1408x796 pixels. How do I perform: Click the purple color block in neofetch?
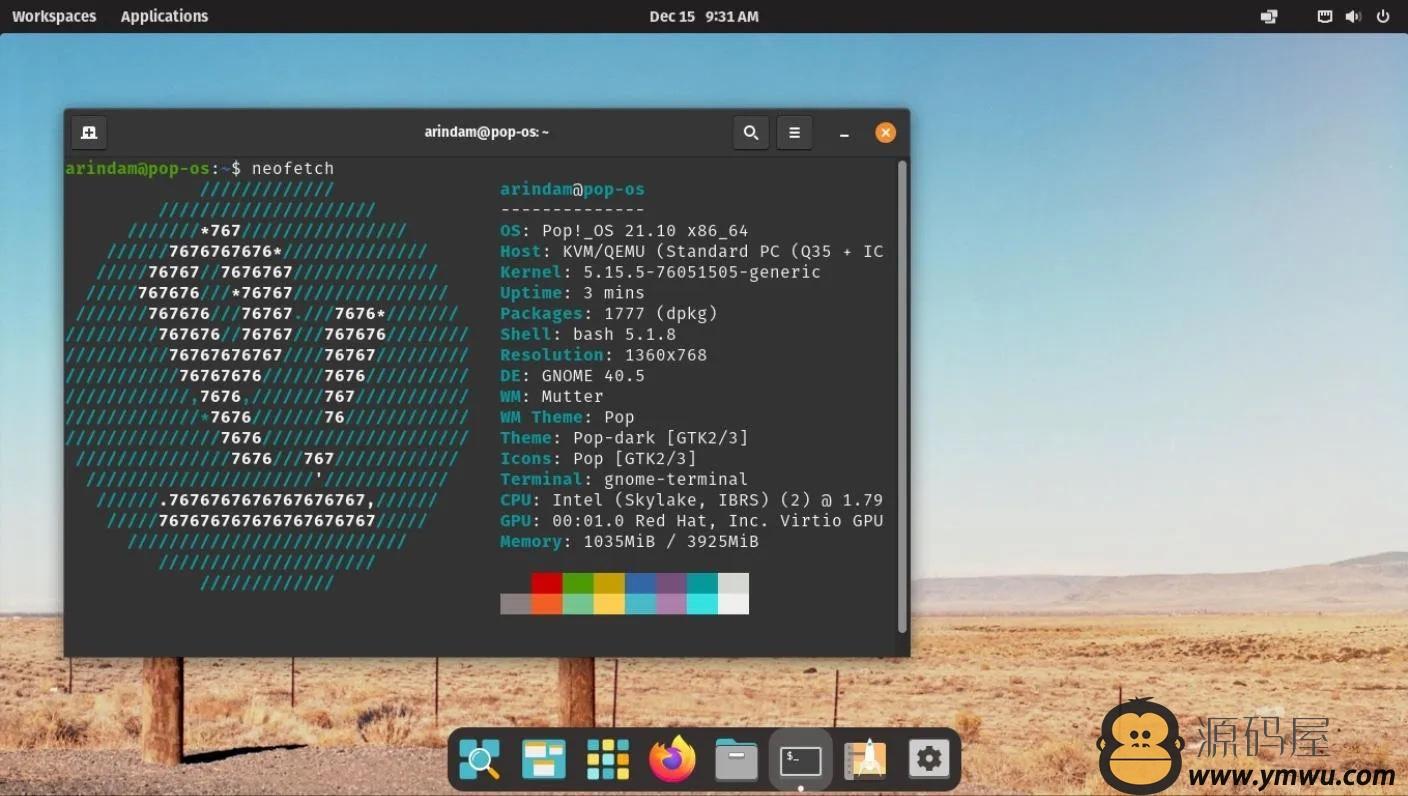click(671, 583)
